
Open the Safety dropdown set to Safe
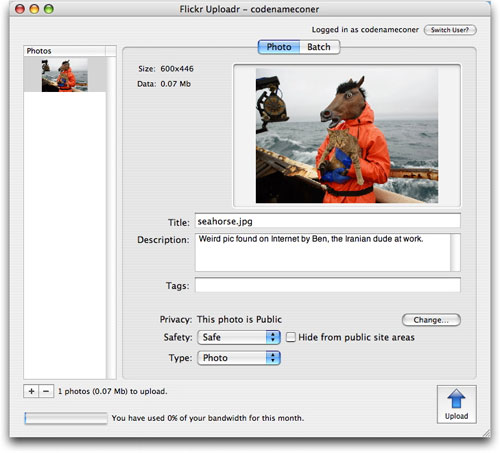click(239, 337)
